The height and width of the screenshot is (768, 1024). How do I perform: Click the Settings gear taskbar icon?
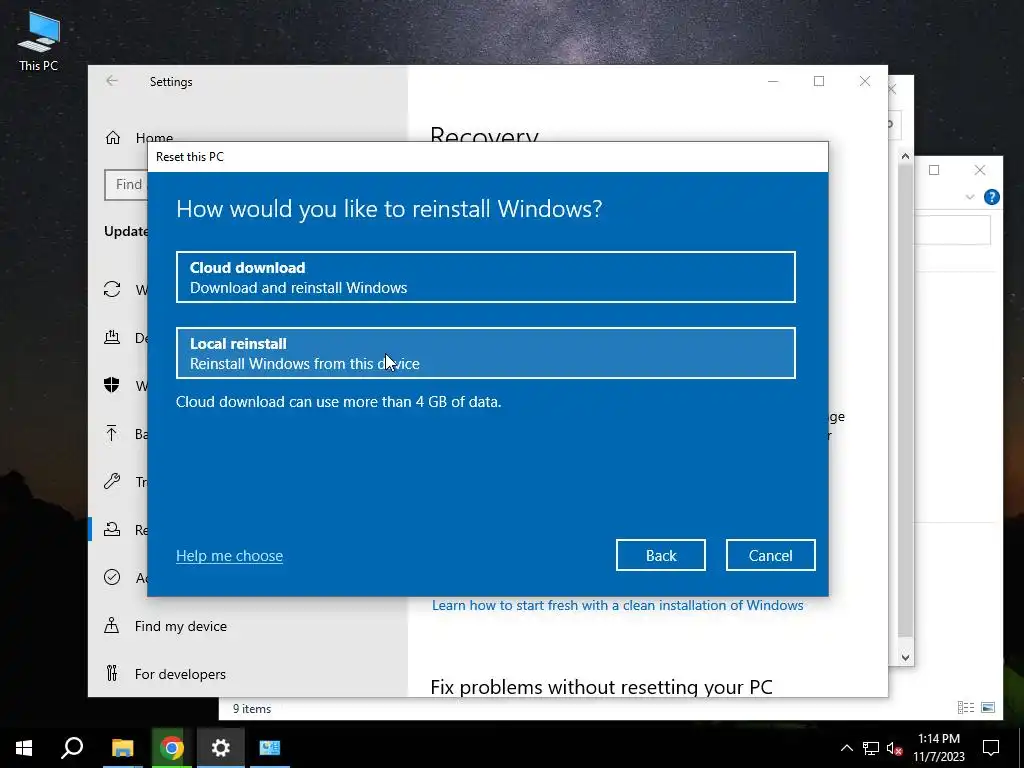point(221,748)
